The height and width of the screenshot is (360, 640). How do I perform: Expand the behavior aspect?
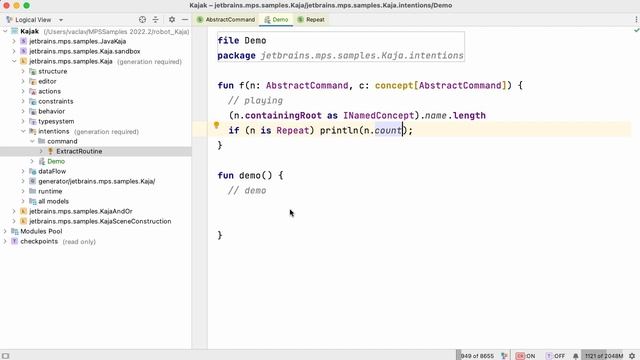tap(23, 111)
